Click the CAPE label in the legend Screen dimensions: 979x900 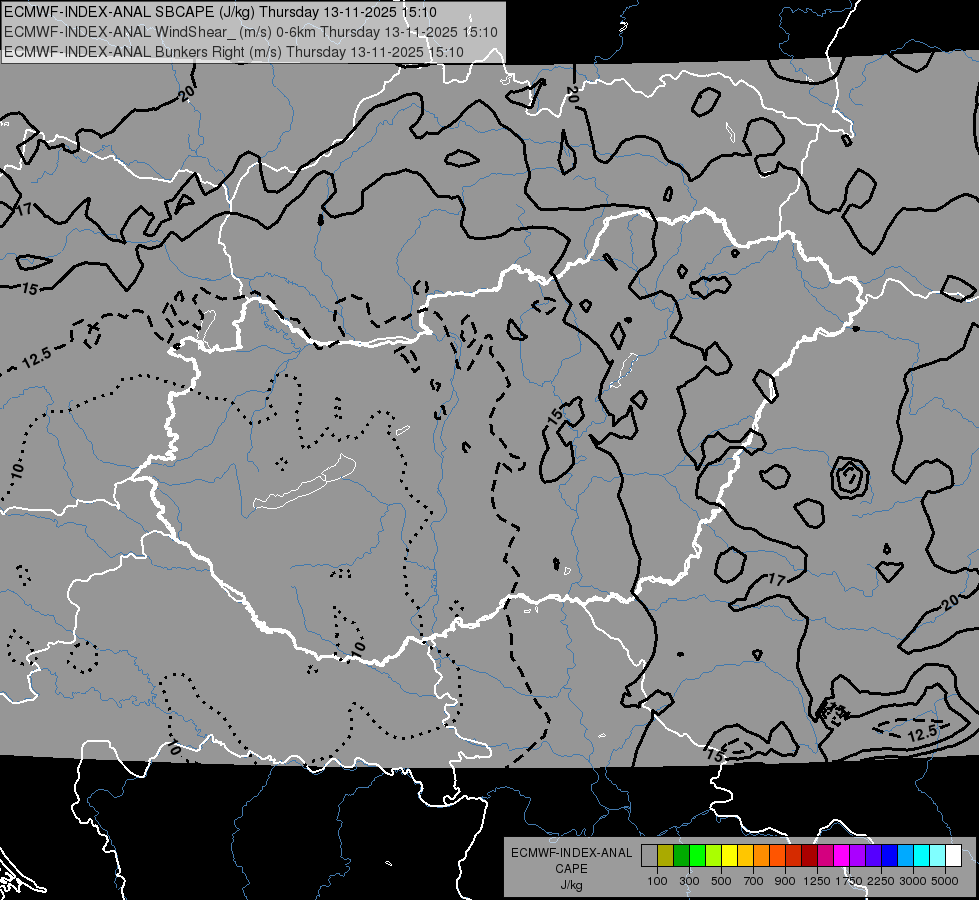[x=571, y=869]
